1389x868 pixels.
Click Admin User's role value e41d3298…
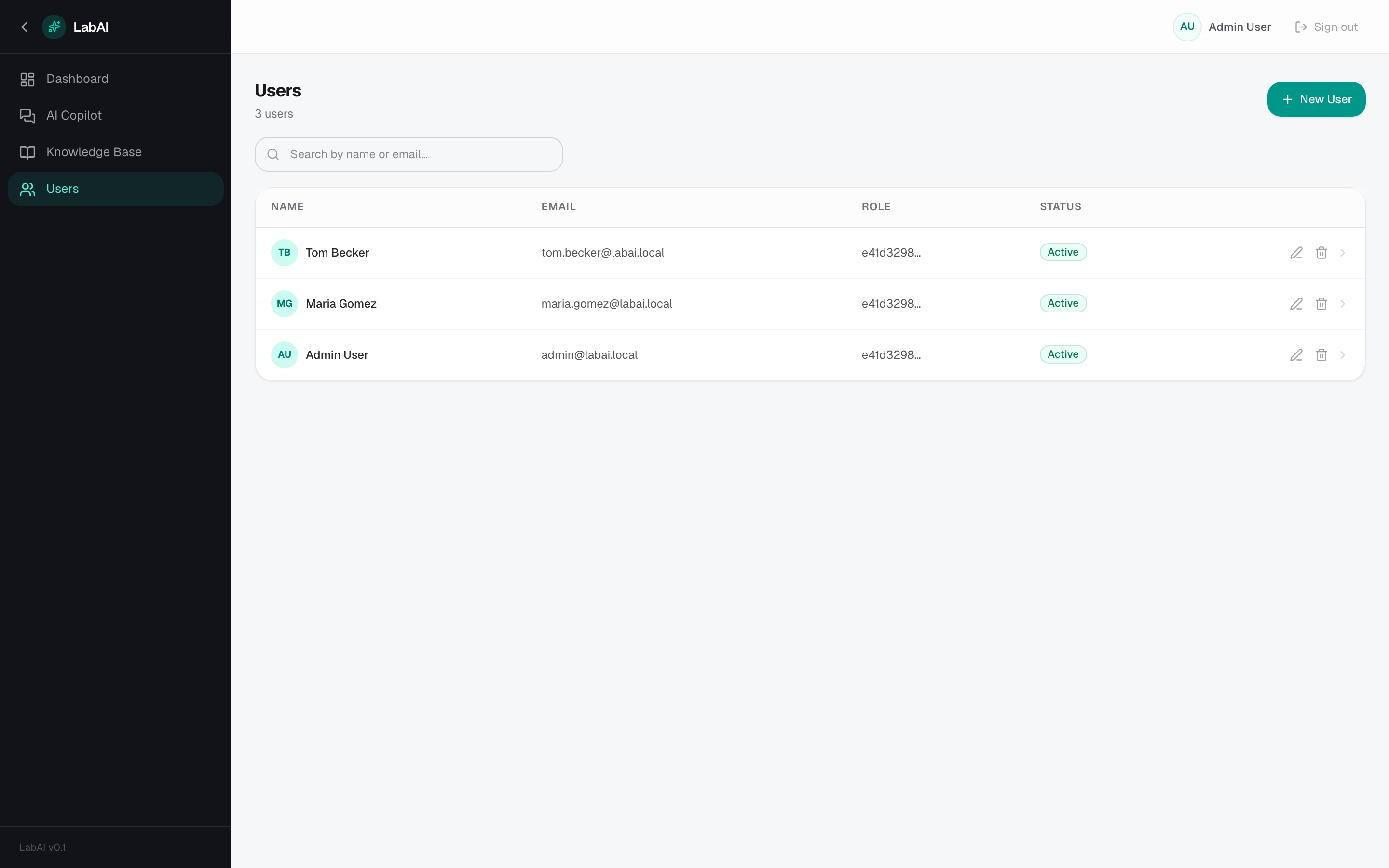pyautogui.click(x=891, y=355)
